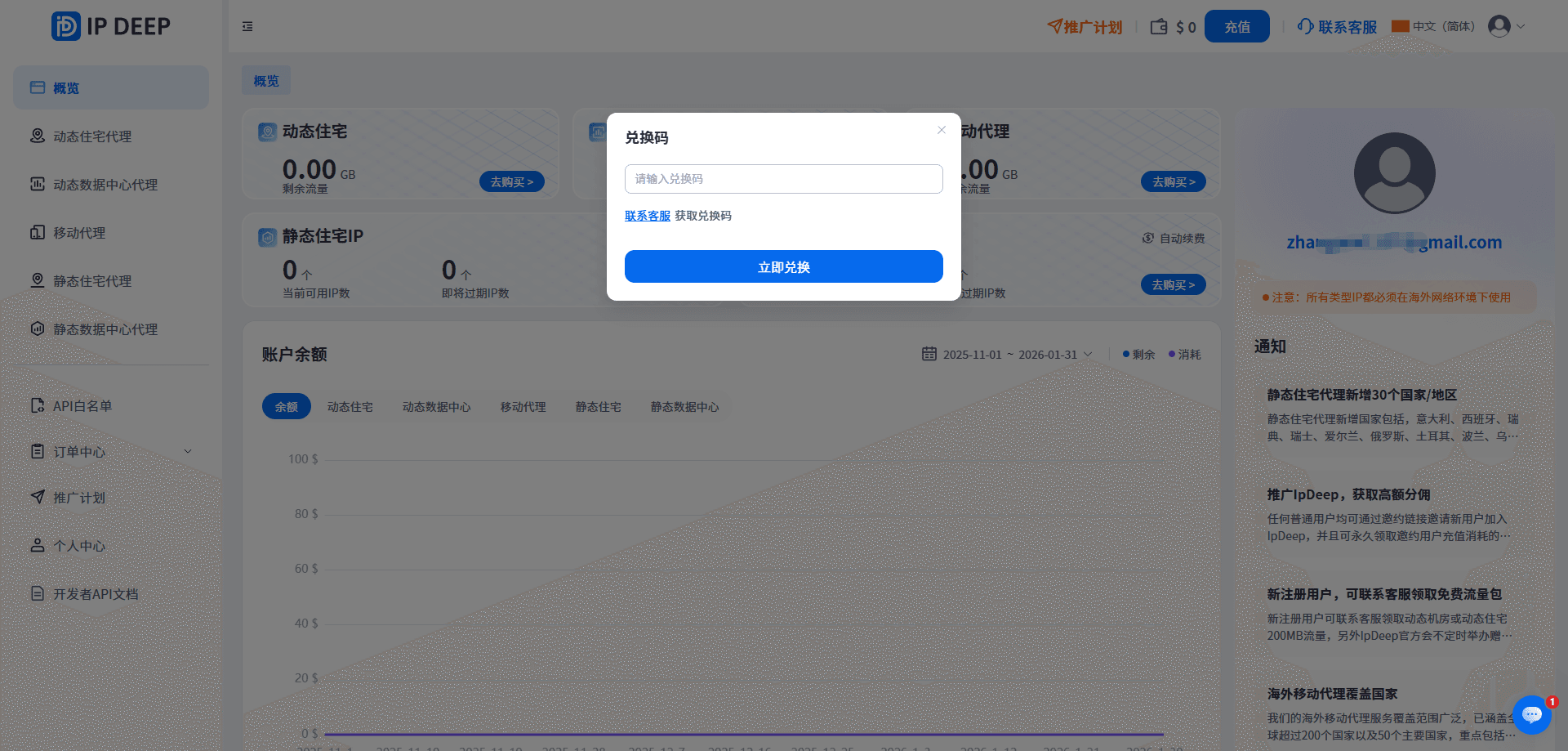Click the 联系客服 link in the dialog
This screenshot has width=1568, height=751.
coord(647,215)
